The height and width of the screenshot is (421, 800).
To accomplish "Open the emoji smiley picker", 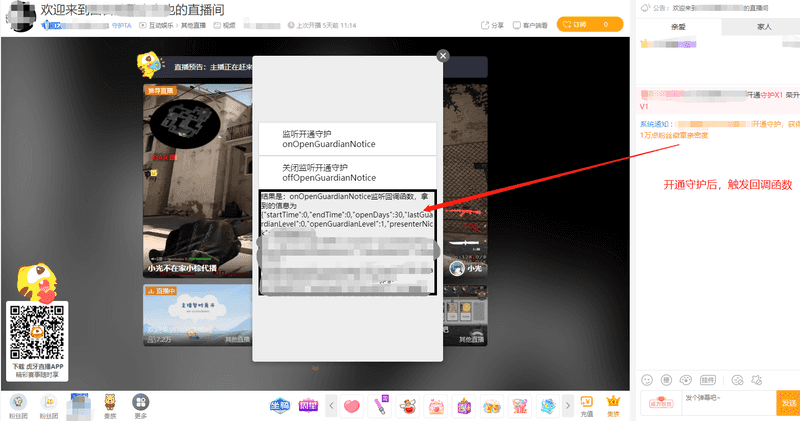I will point(647,380).
